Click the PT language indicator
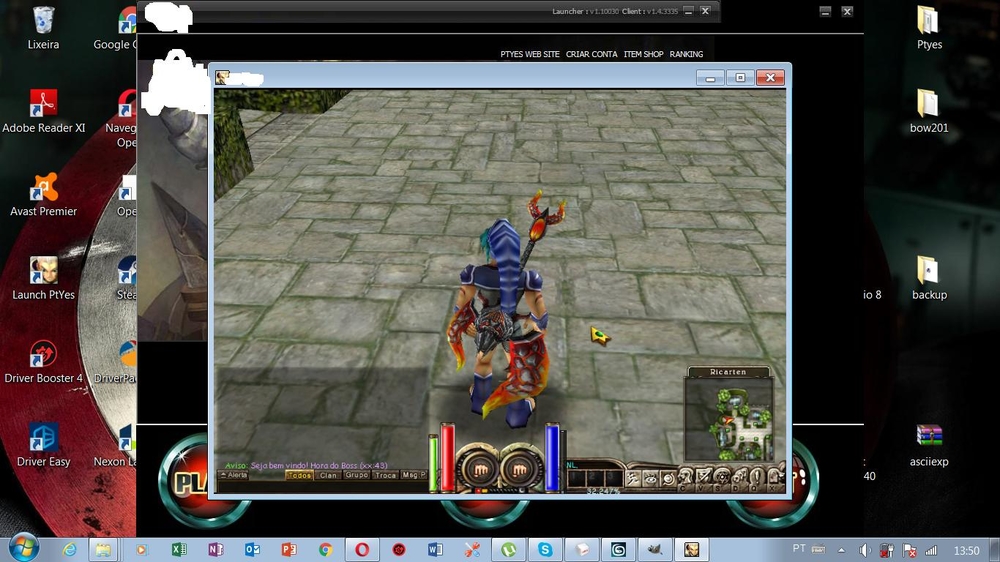The height and width of the screenshot is (562, 1000). (x=798, y=549)
